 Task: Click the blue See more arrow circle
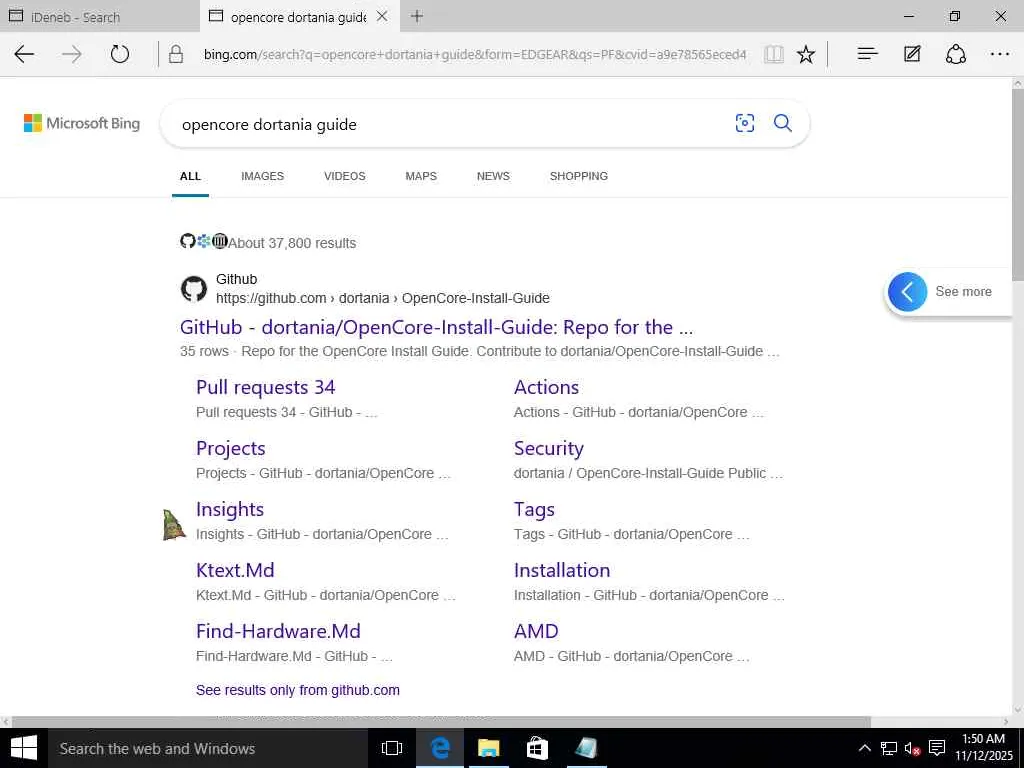(x=907, y=292)
